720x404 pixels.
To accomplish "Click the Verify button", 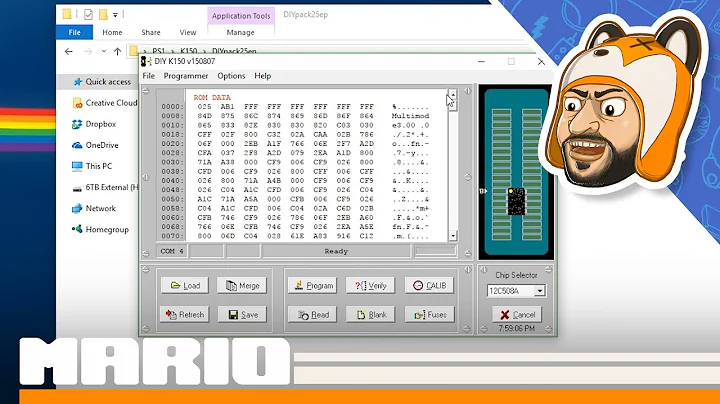I will click(x=371, y=286).
